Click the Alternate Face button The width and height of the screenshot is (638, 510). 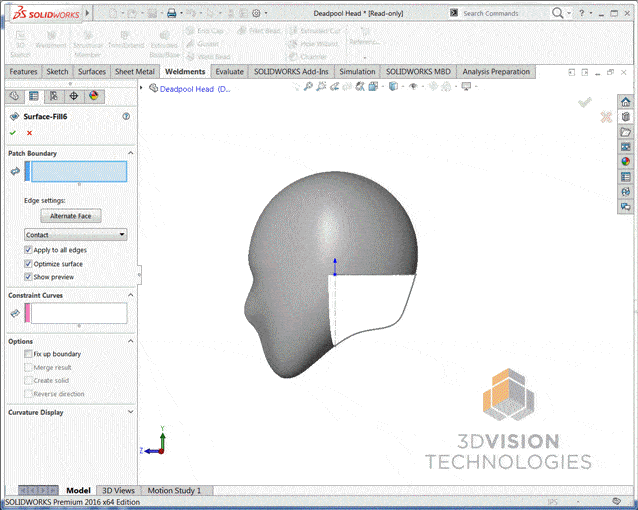click(71, 216)
